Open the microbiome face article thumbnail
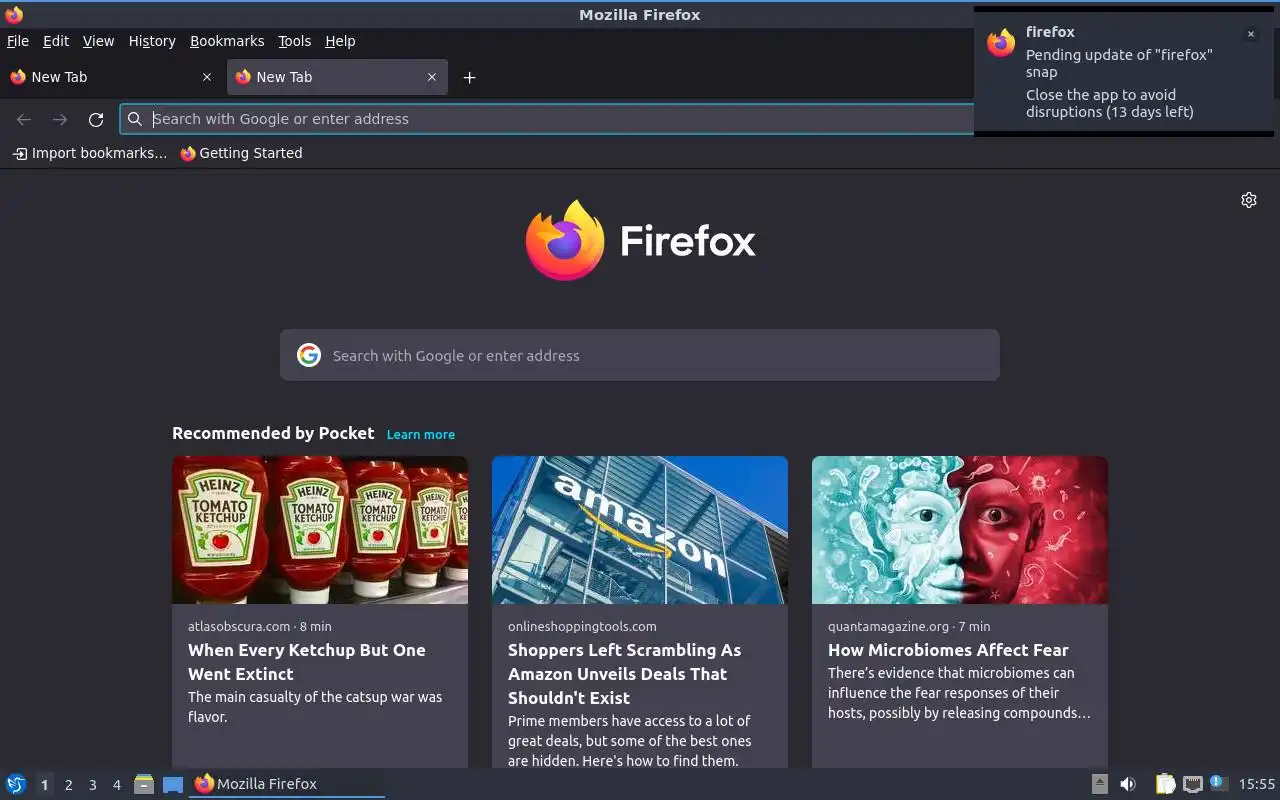This screenshot has width=1280, height=800. pyautogui.click(x=960, y=530)
